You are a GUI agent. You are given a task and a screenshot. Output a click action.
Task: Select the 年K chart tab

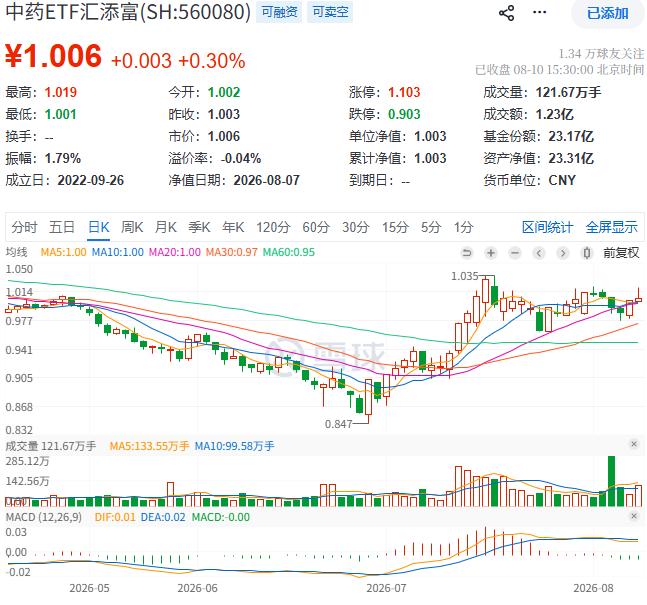(x=233, y=227)
